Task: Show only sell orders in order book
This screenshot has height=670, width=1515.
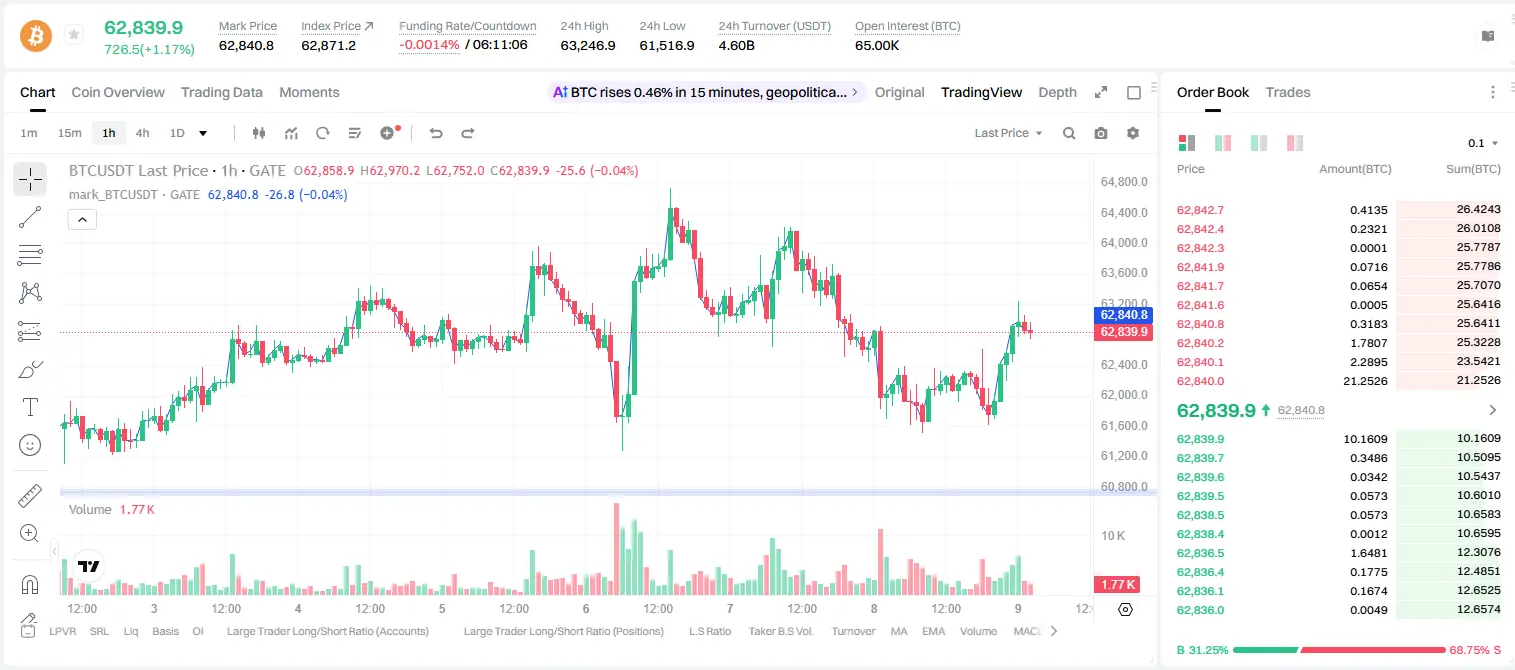Action: click(1295, 143)
